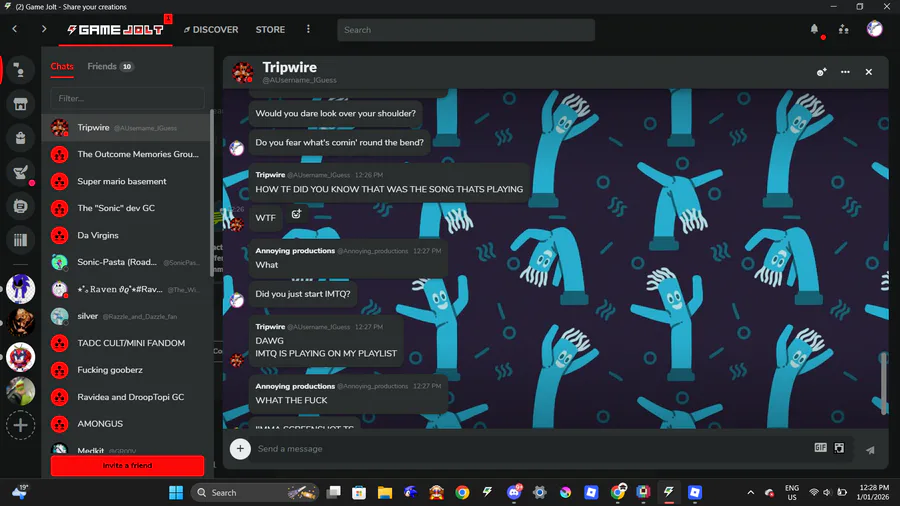Open Discord from the taskbar
900x506 pixels.
(514, 492)
